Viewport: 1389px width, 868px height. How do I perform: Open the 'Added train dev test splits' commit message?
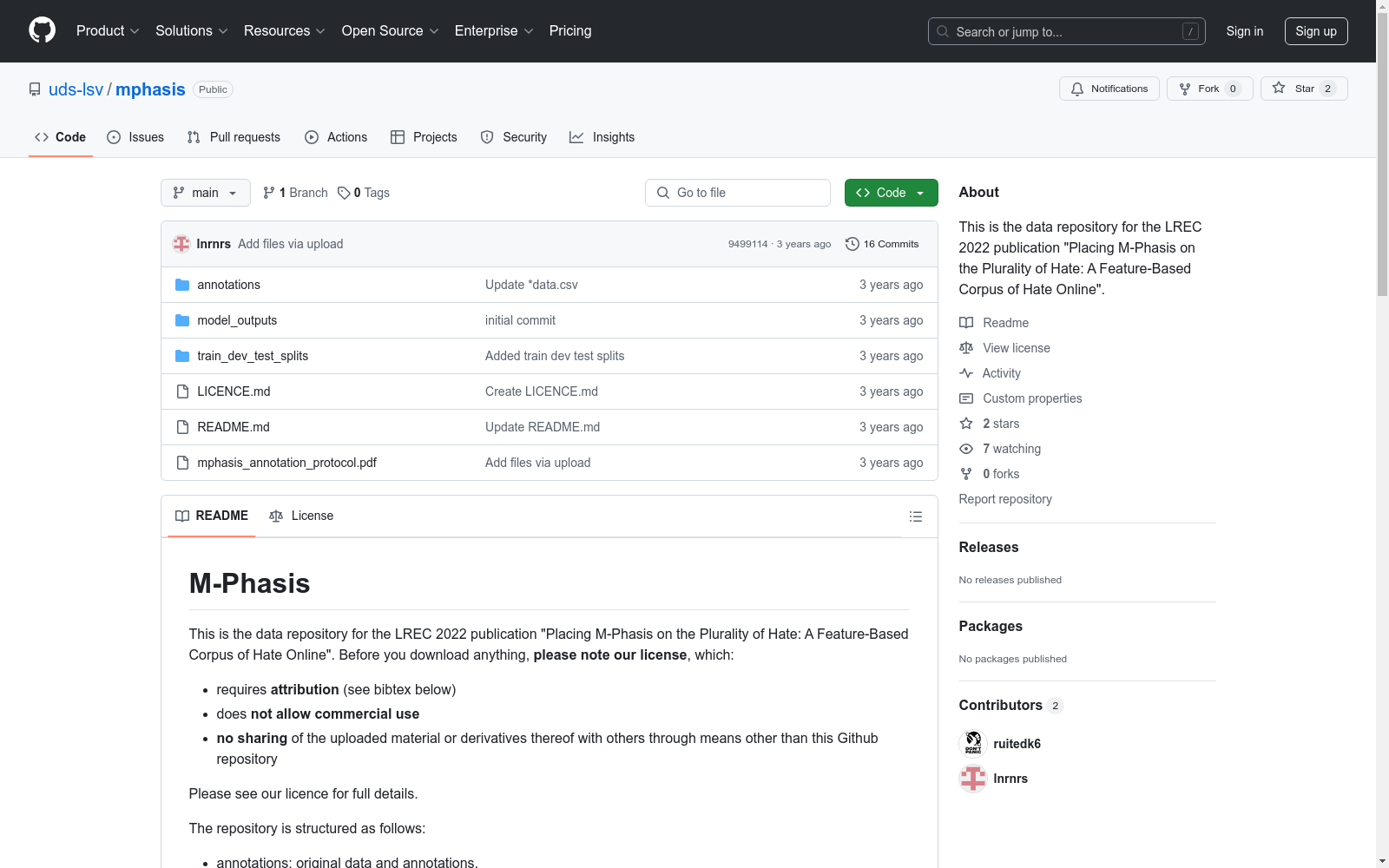click(x=555, y=356)
